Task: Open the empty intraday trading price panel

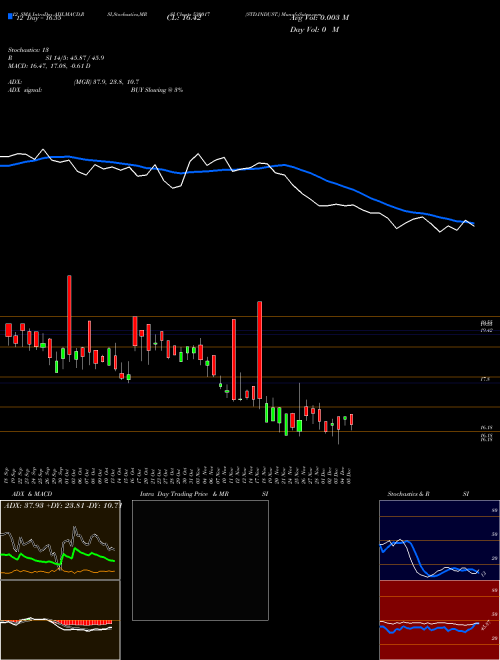Action: pyautogui.click(x=200, y=560)
